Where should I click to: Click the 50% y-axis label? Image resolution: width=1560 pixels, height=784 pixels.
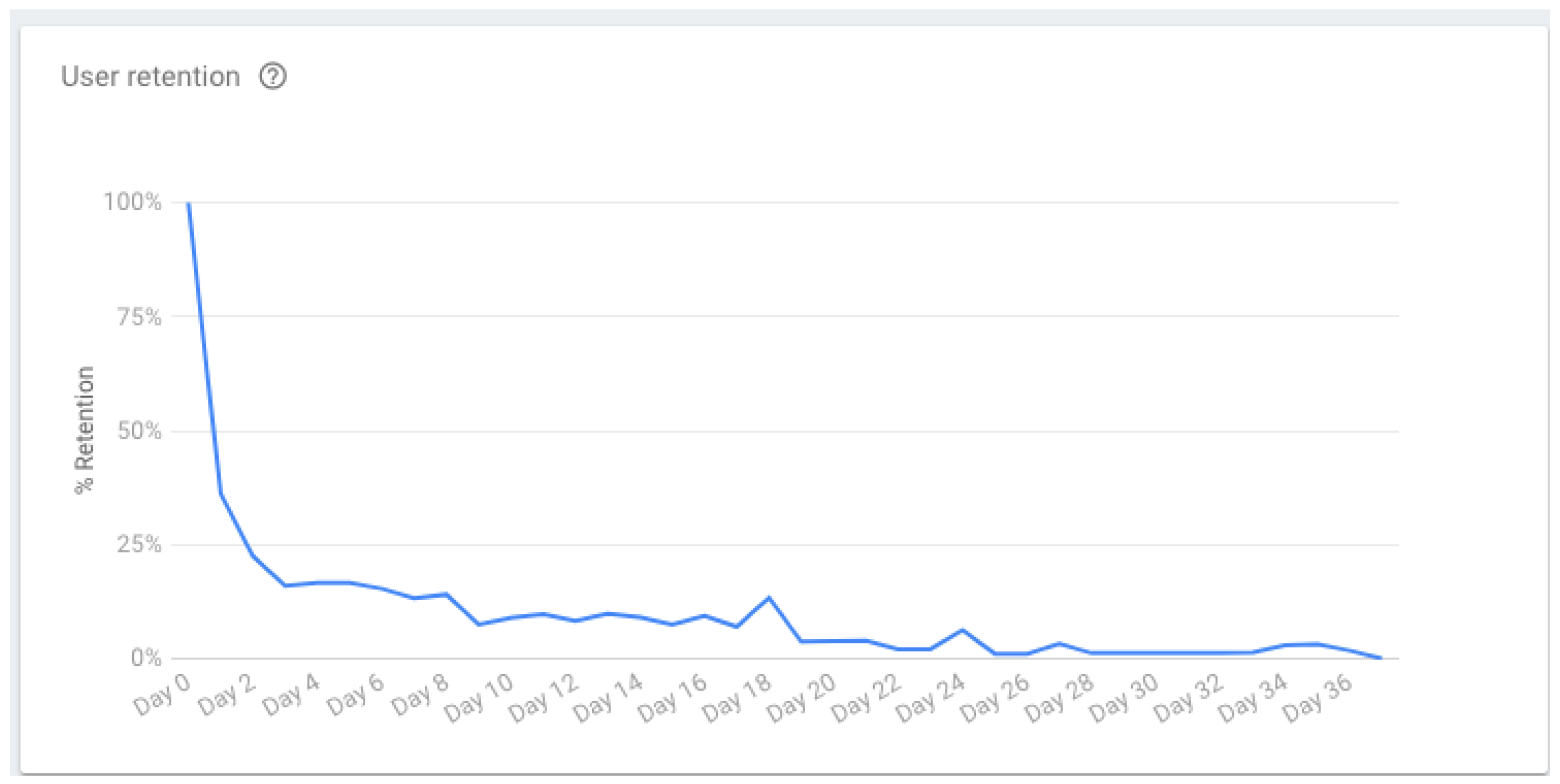tap(139, 431)
